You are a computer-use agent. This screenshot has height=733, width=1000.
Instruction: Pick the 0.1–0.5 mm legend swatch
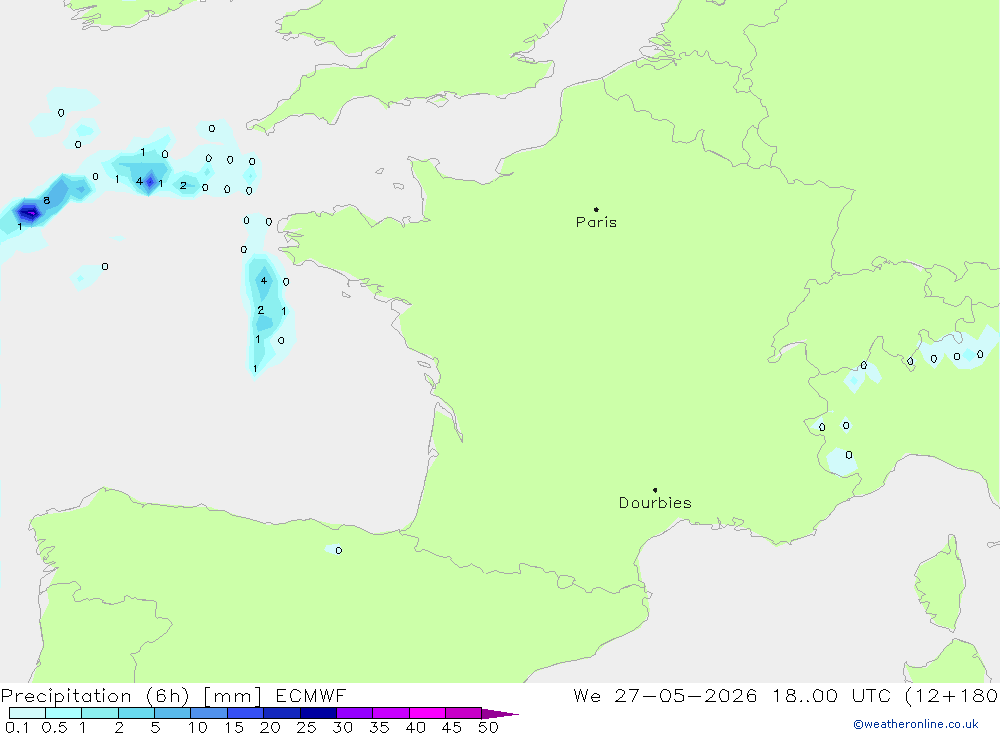click(27, 713)
